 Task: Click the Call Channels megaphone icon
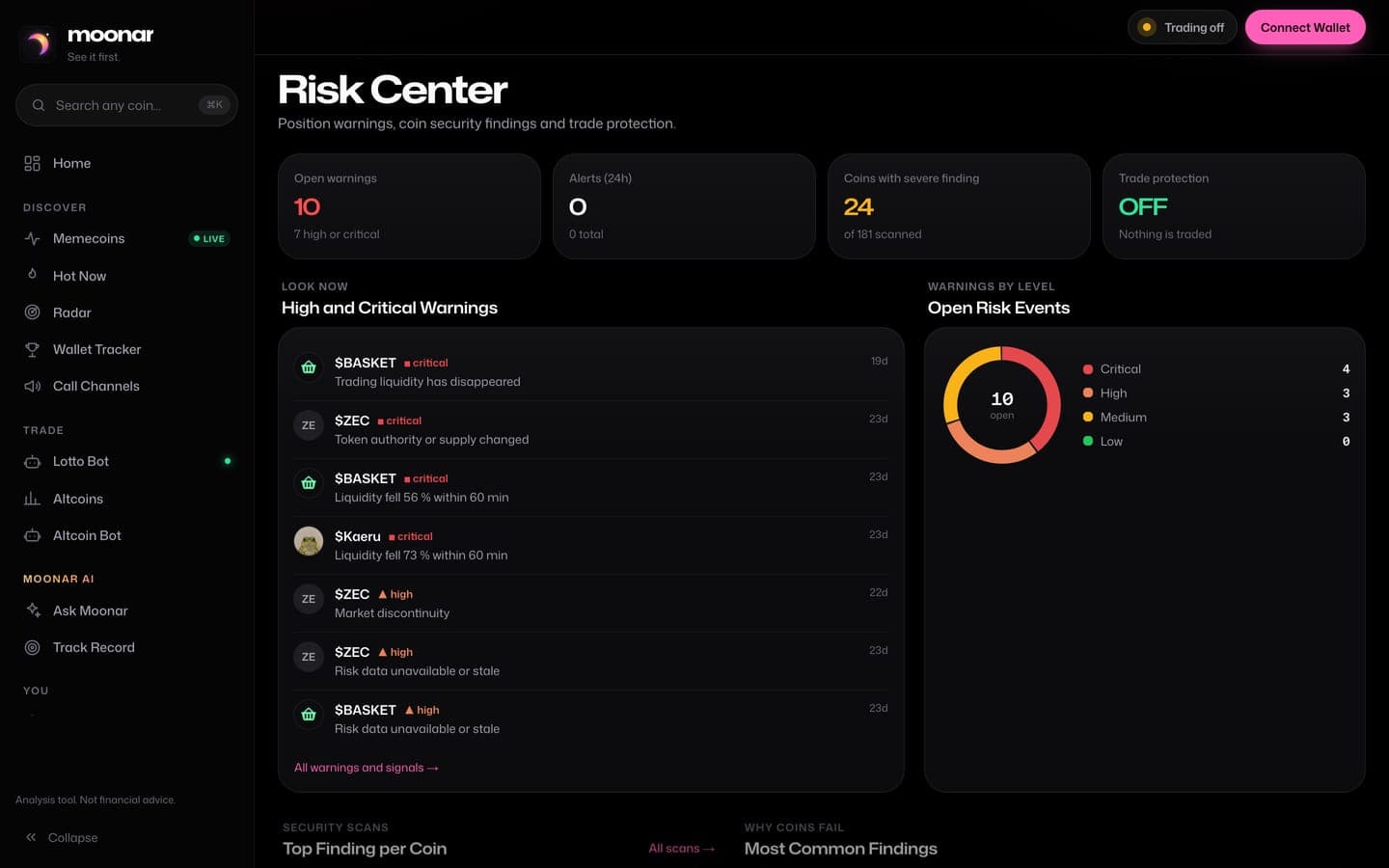[32, 386]
